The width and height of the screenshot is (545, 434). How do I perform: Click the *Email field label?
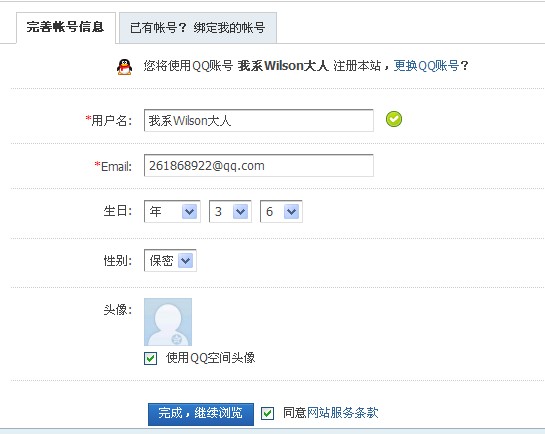click(x=113, y=166)
